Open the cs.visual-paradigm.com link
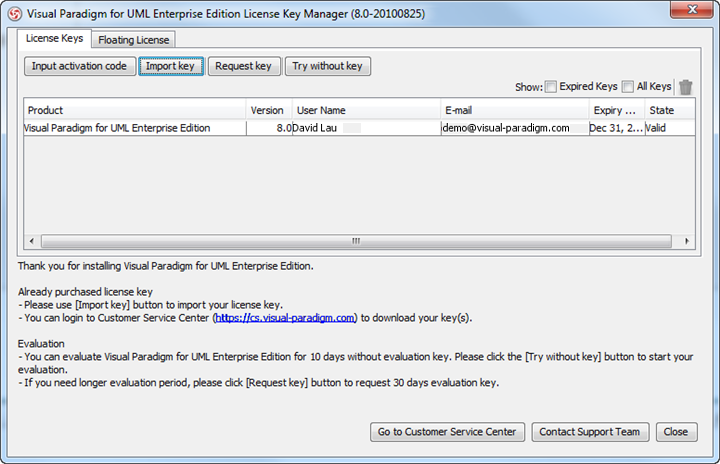Viewport: 720px width, 464px height. [x=285, y=318]
